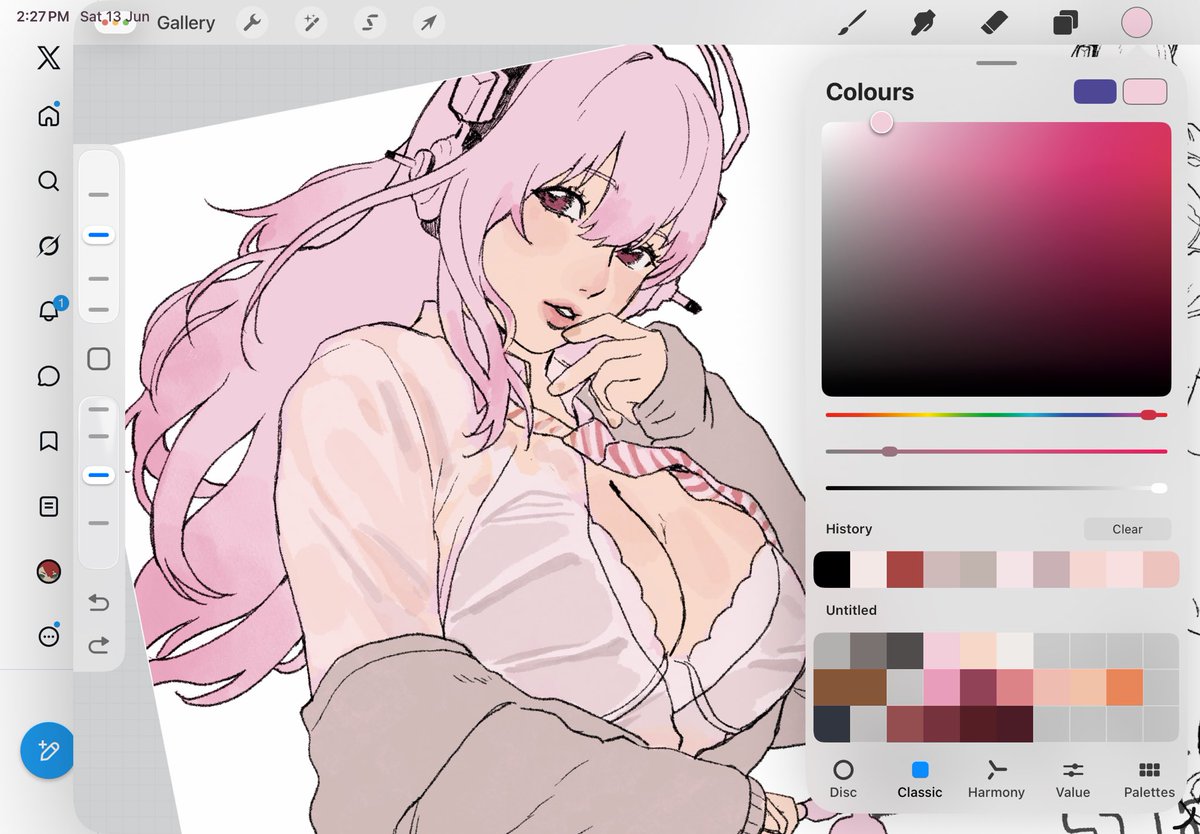Open X More options menu
Screen dimensions: 1200x834
click(x=48, y=636)
